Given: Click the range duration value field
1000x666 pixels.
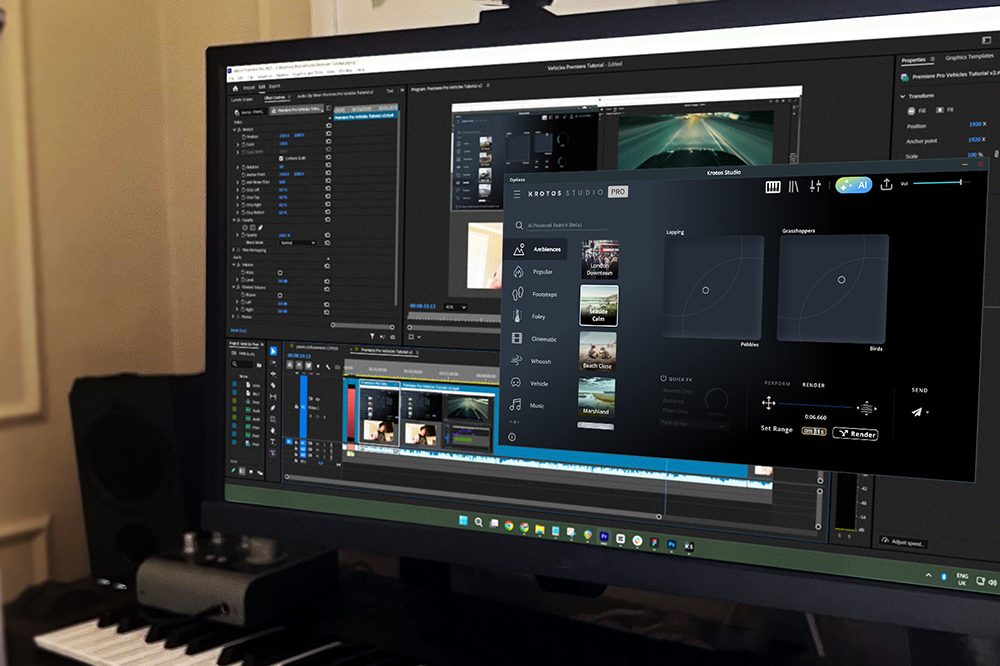Looking at the screenshot, I should coord(814,431).
